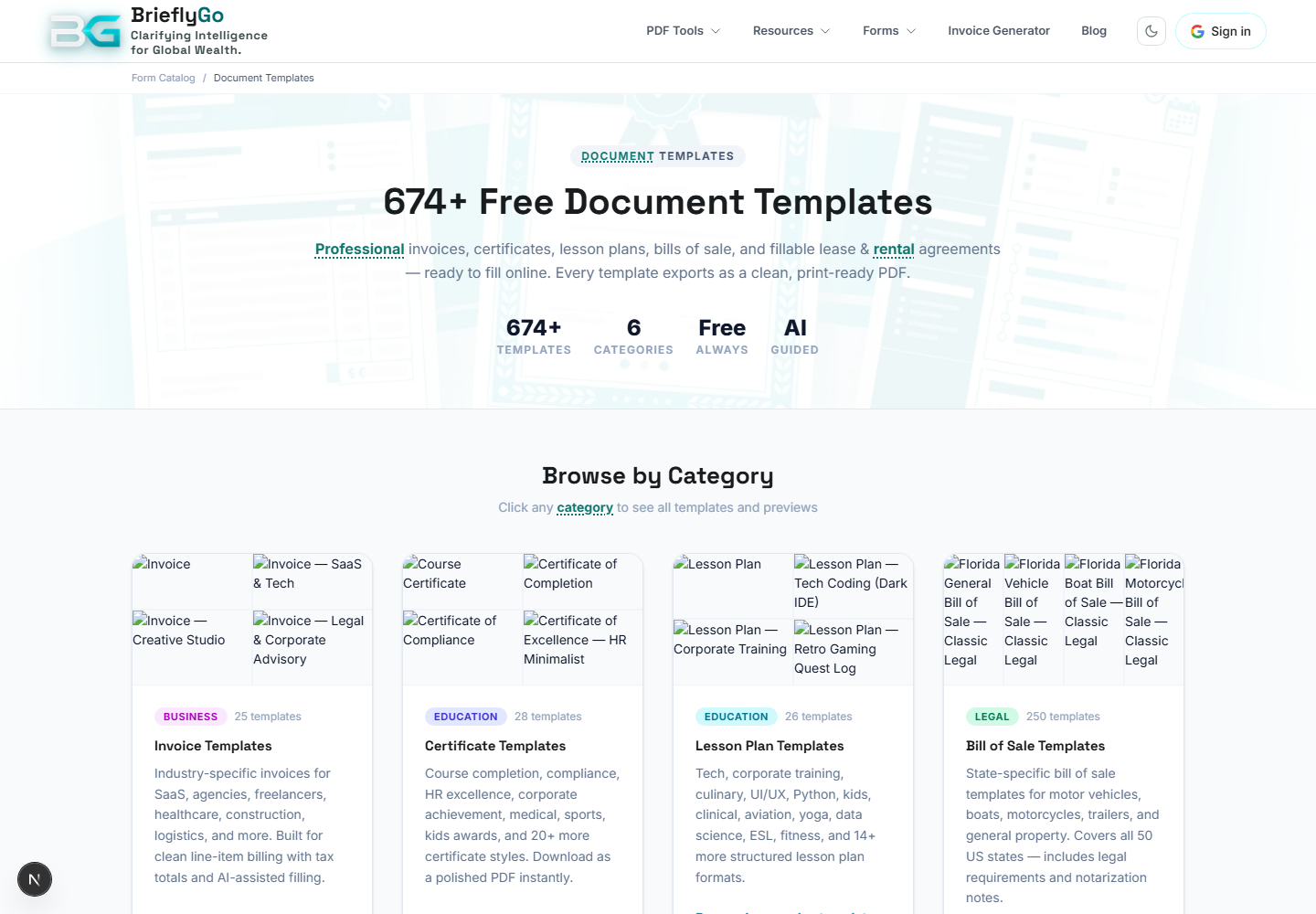
Task: Click EDUCATION tag on Certificate card
Action: click(x=466, y=717)
